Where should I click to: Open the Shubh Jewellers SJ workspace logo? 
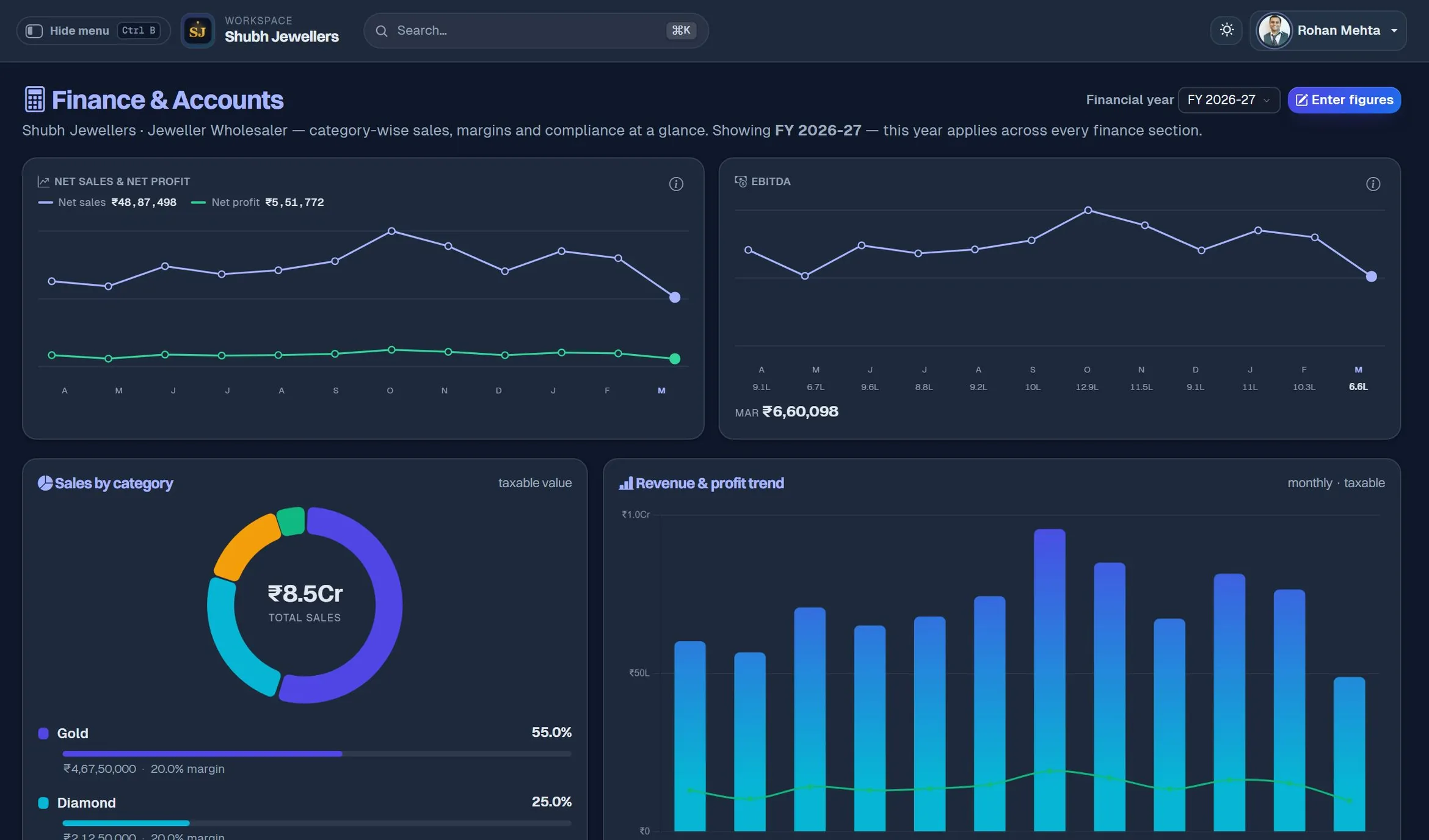[x=197, y=31]
